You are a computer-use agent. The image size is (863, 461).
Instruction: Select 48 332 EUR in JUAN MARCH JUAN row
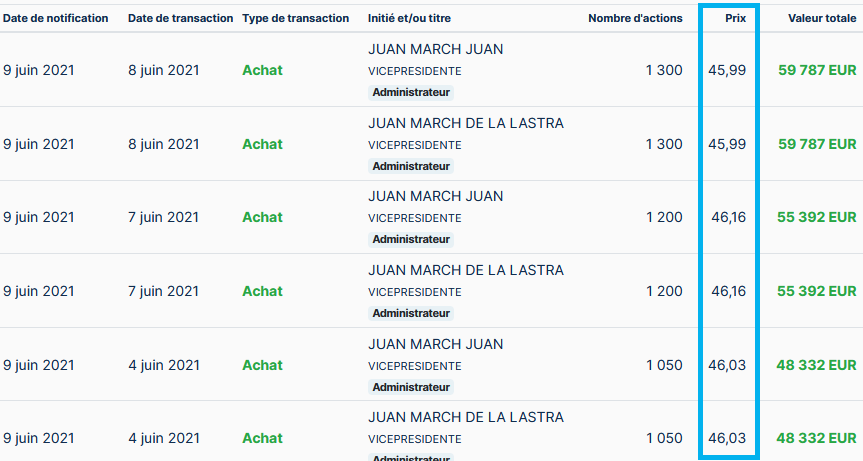click(816, 365)
